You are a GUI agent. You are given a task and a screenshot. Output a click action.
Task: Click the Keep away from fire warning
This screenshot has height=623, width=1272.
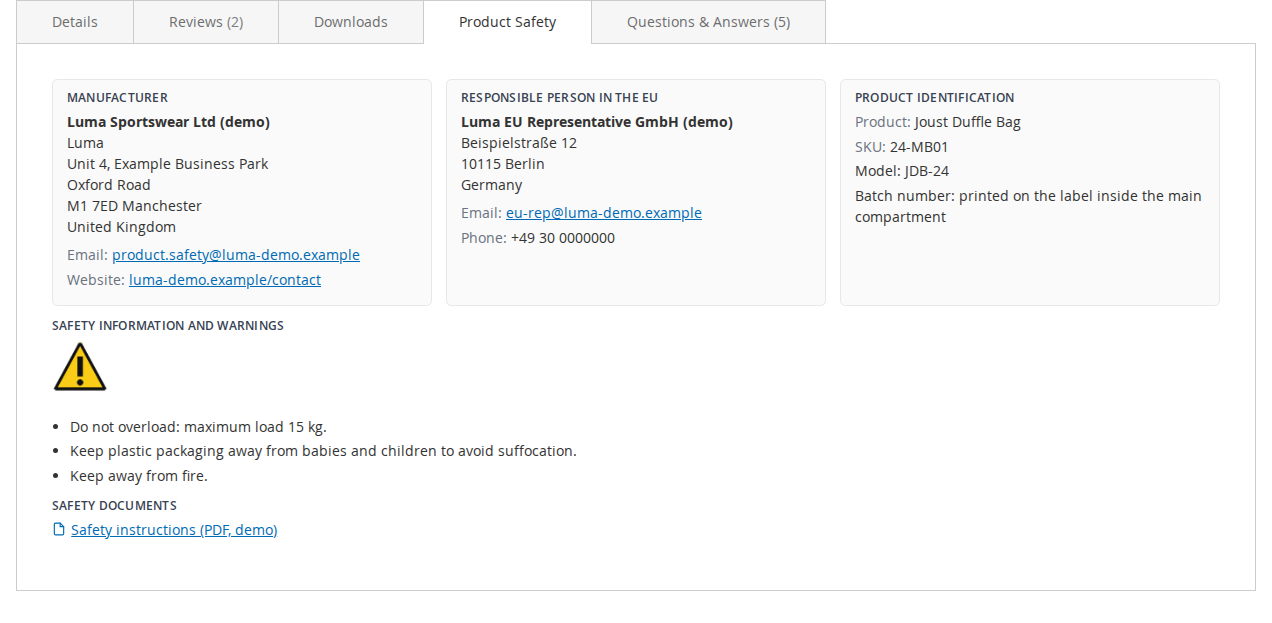tap(139, 476)
